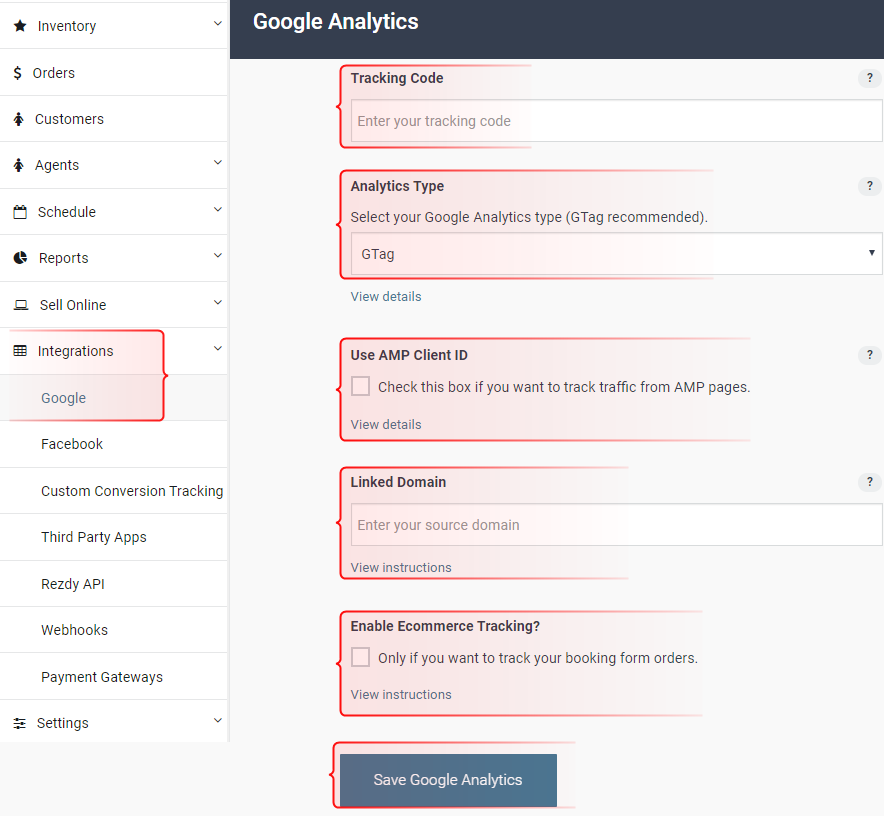
Task: Click the Save Google Analytics button
Action: [448, 780]
